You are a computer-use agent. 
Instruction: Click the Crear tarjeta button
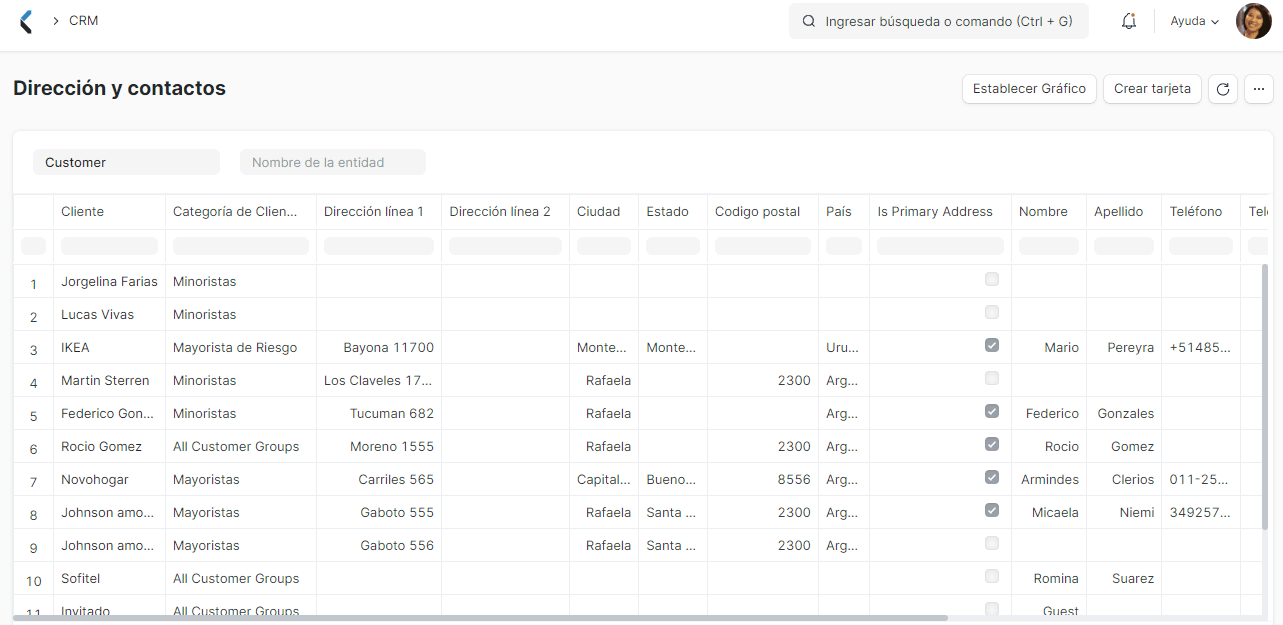pyautogui.click(x=1152, y=89)
